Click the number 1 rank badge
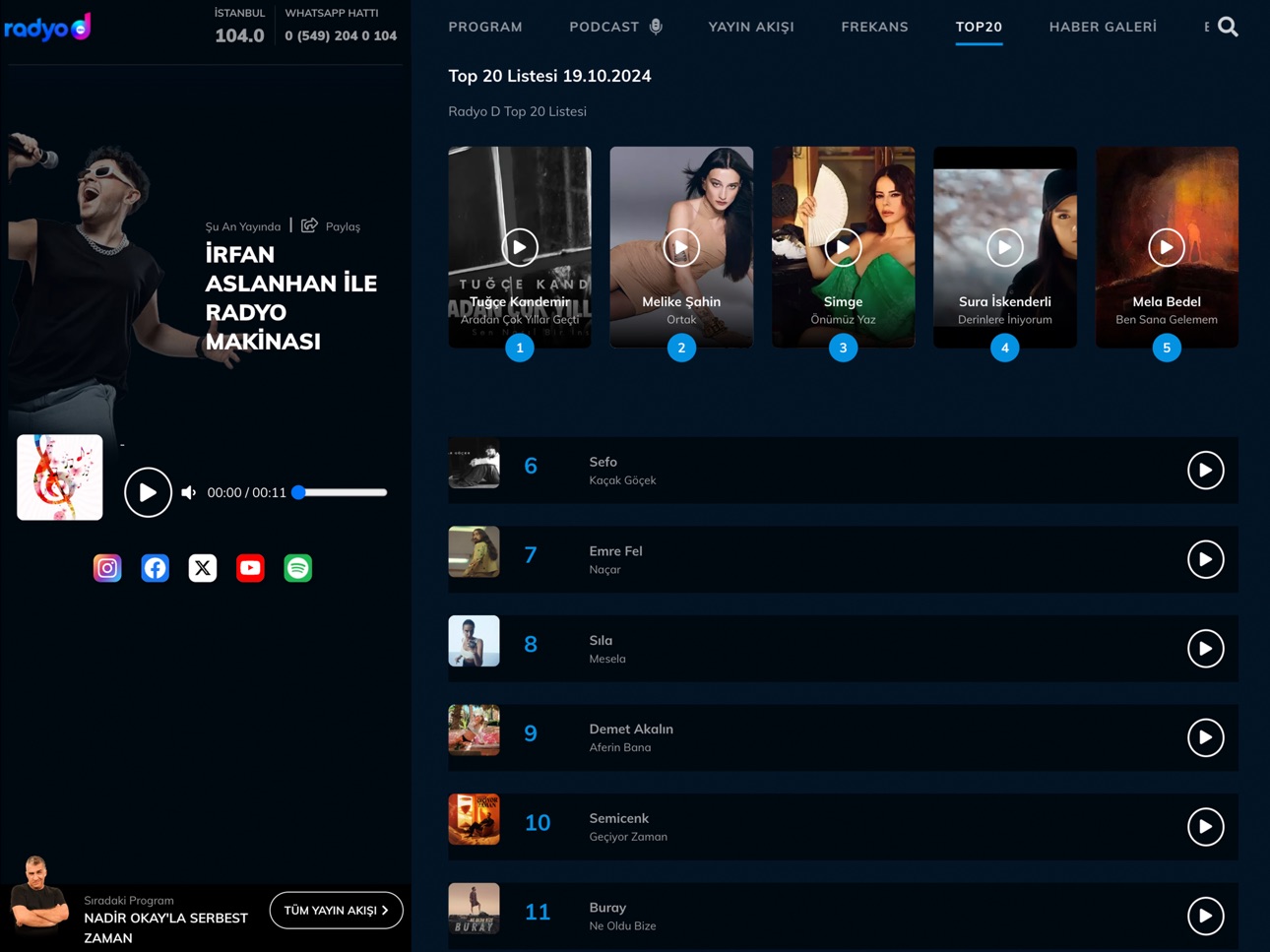The height and width of the screenshot is (952, 1270). [520, 348]
